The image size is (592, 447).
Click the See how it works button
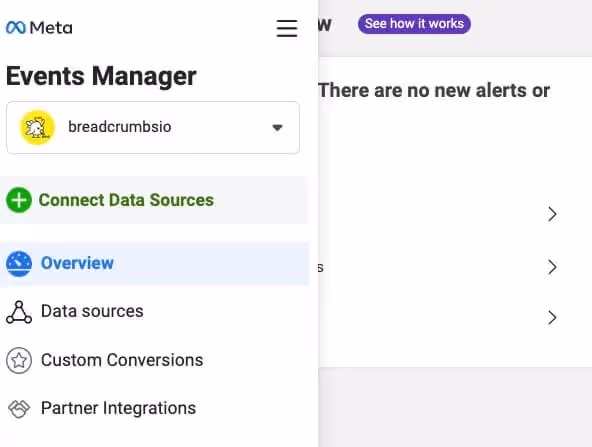(414, 24)
